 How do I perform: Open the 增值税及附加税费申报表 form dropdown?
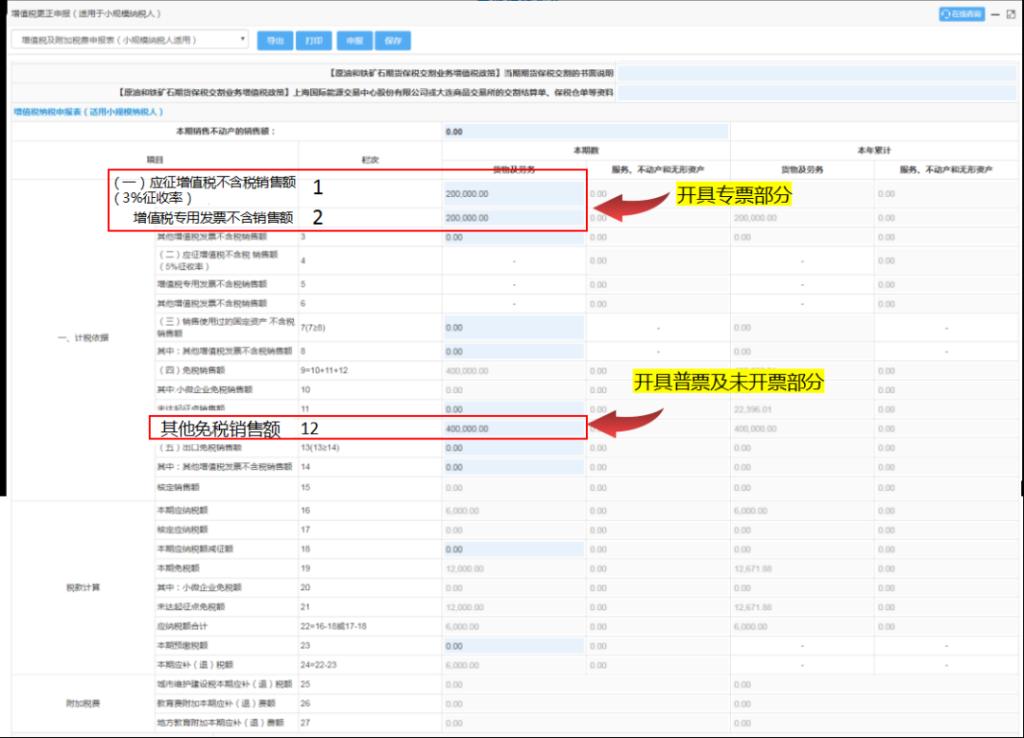tap(129, 40)
